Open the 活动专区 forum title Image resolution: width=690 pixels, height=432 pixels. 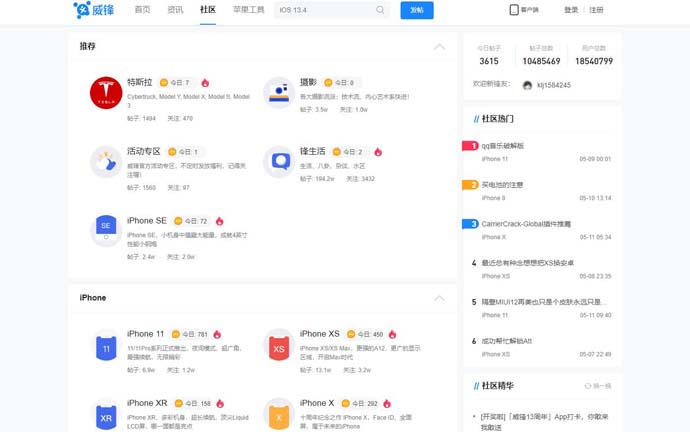(x=143, y=151)
